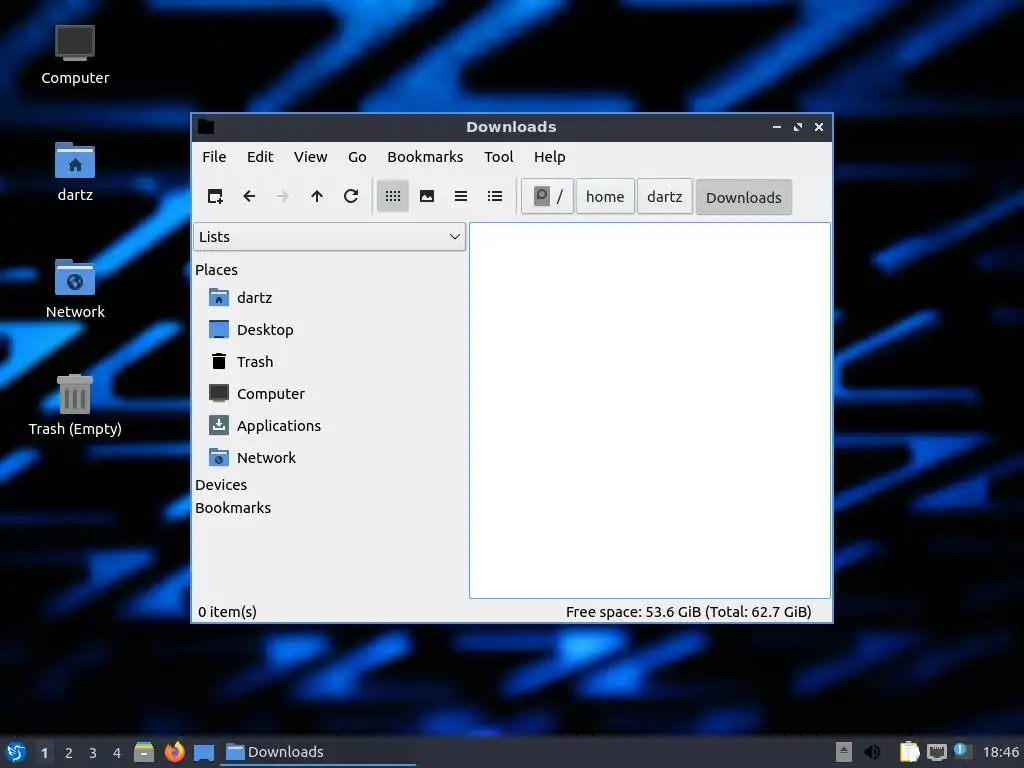Switch to icon view mode

[392, 197]
